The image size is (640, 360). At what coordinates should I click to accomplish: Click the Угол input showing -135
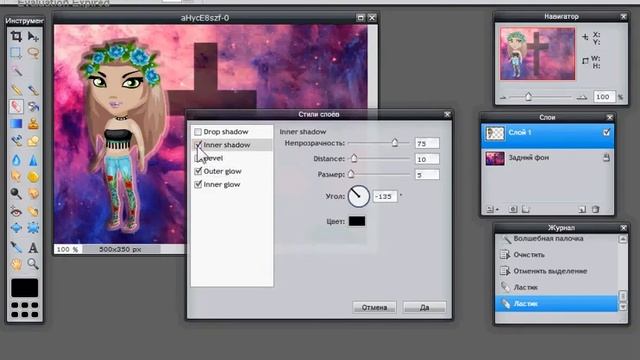pyautogui.click(x=384, y=196)
